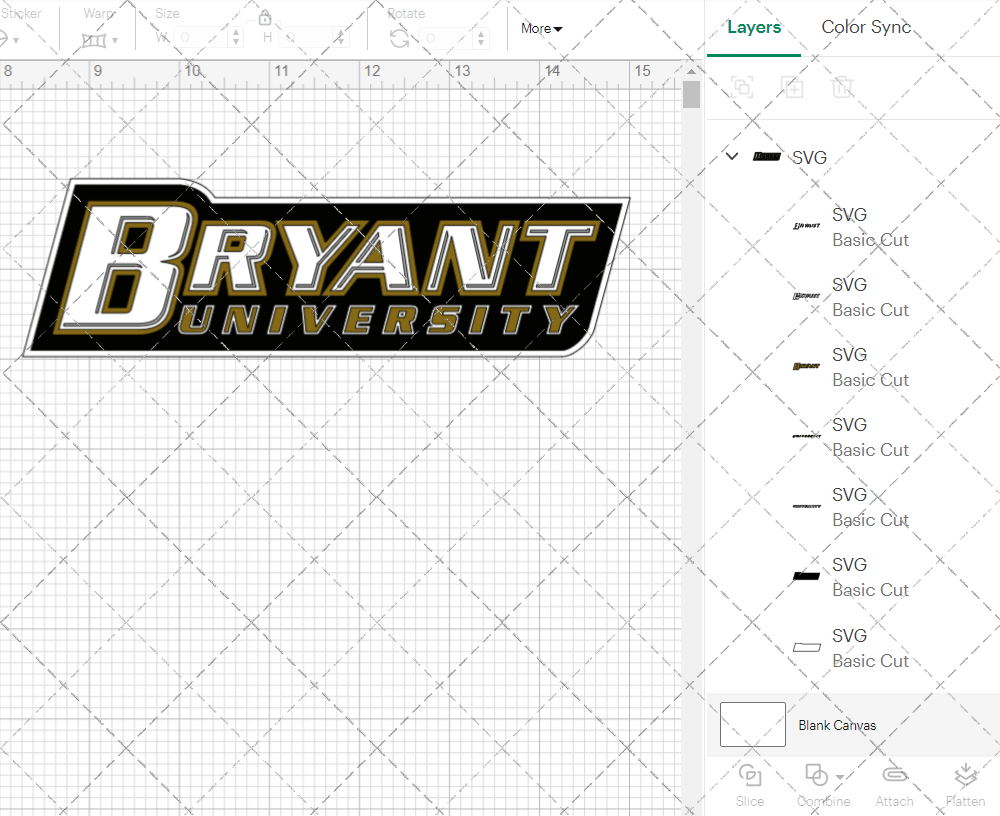Collapse the SVG layer group
1000x816 pixels.
click(x=731, y=156)
